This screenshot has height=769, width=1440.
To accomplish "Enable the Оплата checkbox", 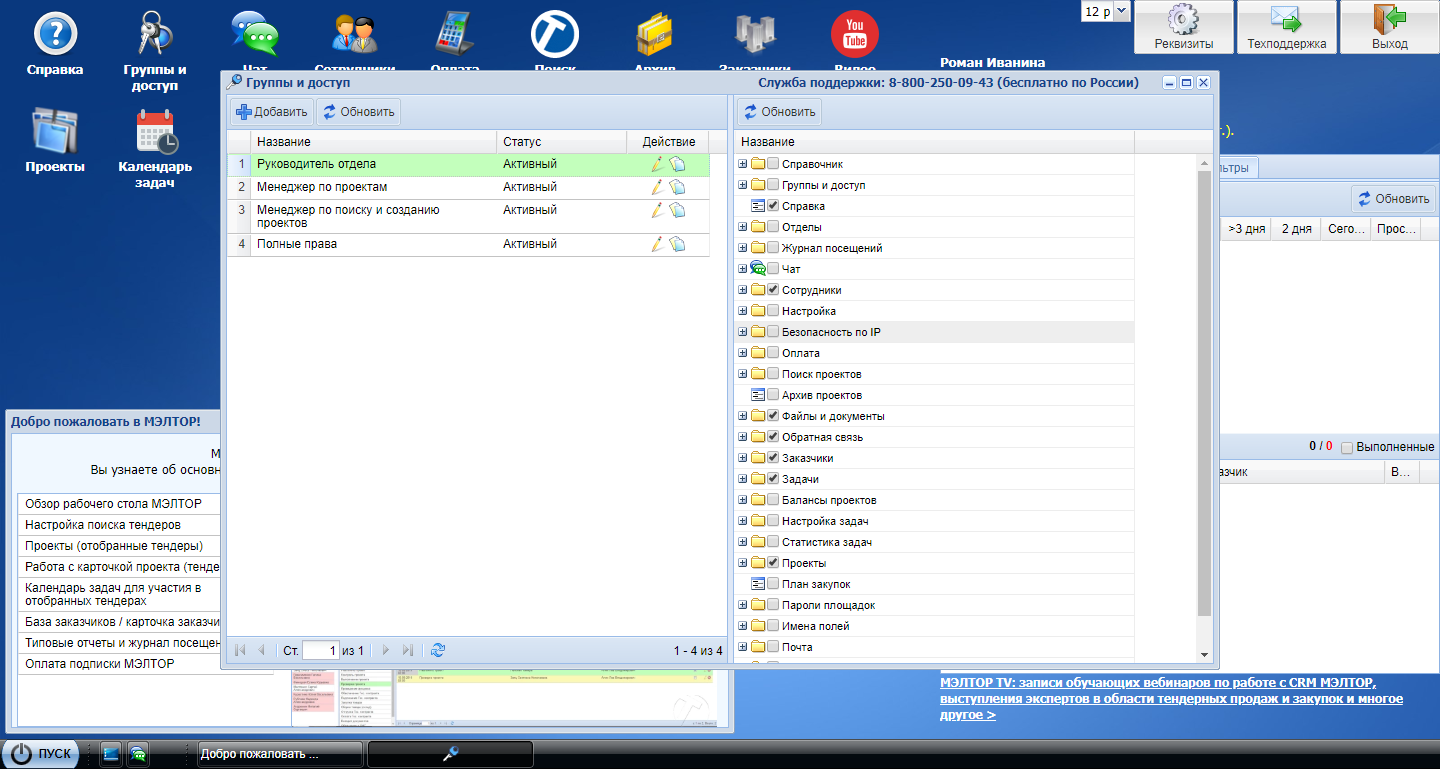I will pyautogui.click(x=773, y=353).
